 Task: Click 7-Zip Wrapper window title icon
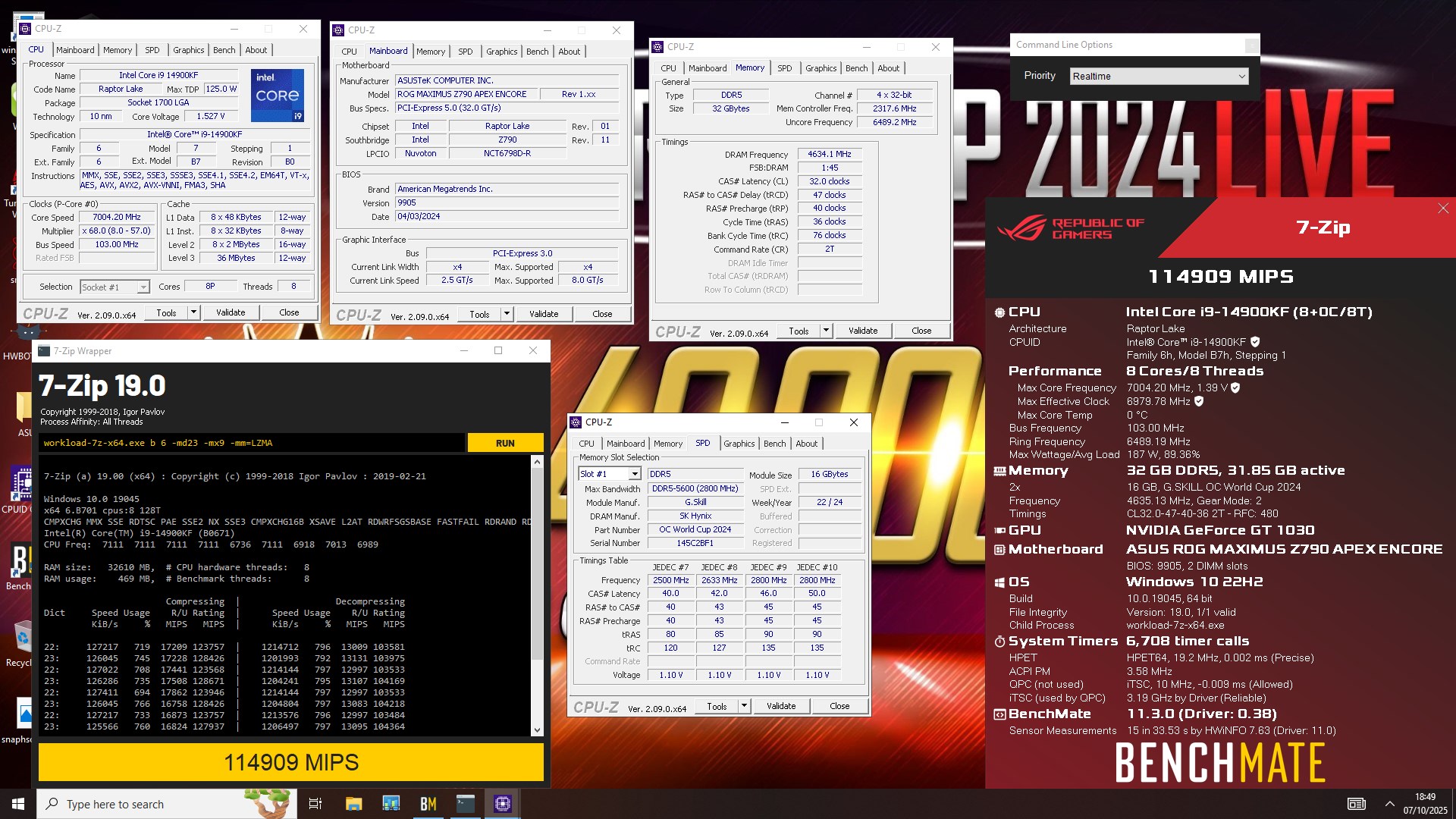44,351
